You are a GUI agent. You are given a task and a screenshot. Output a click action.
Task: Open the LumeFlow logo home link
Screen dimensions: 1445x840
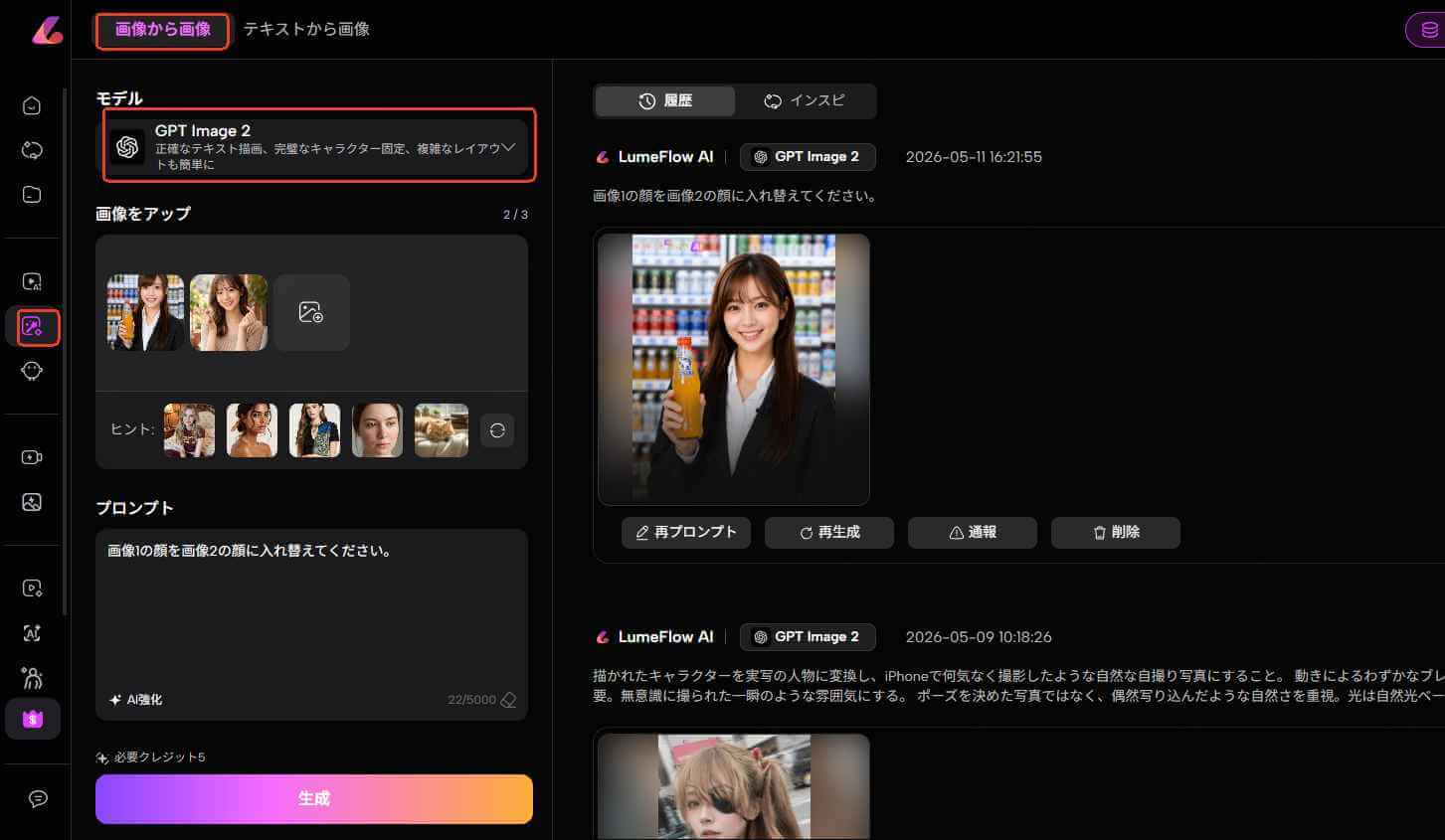[x=47, y=31]
